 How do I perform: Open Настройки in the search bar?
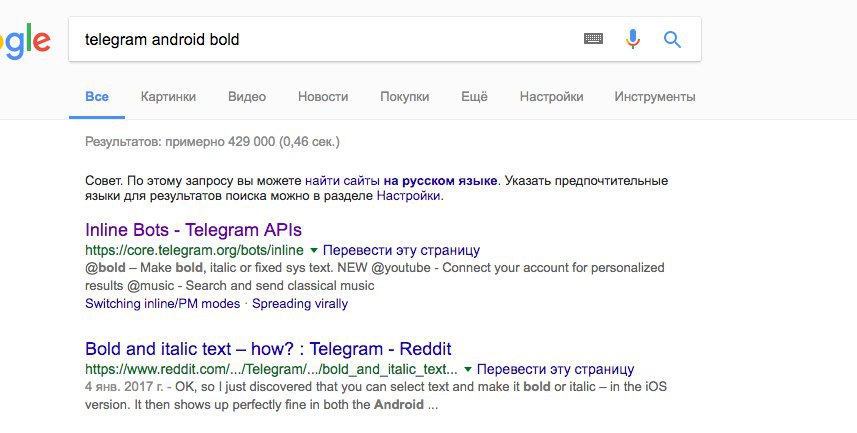pos(551,97)
